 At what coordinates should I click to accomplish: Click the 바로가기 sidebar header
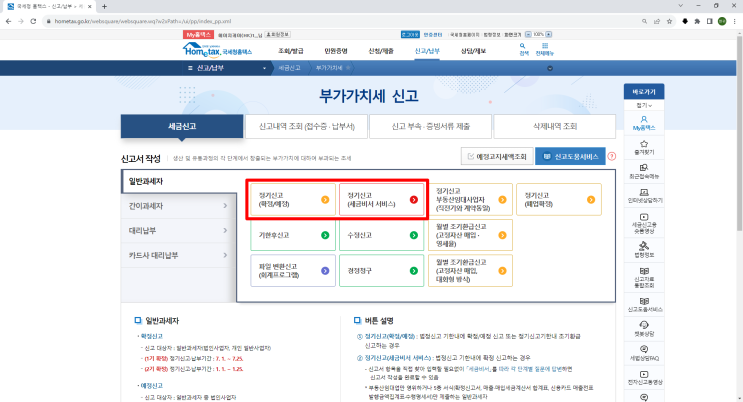pos(643,91)
